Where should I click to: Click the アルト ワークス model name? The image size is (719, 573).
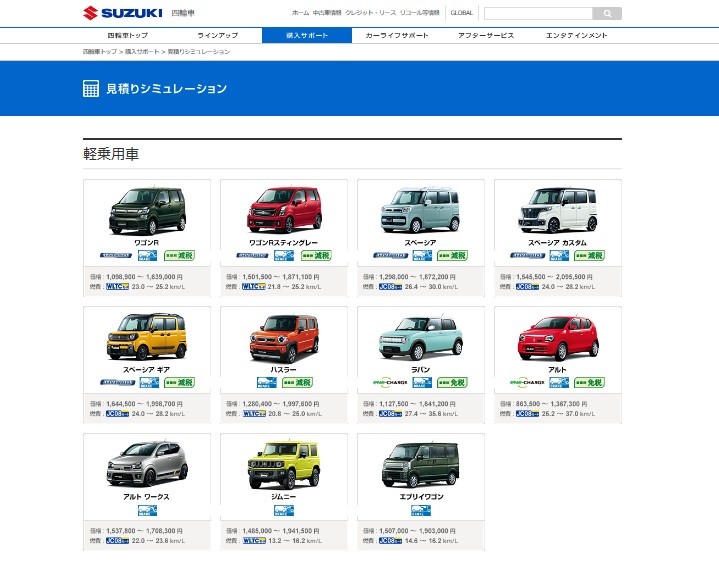pos(146,497)
